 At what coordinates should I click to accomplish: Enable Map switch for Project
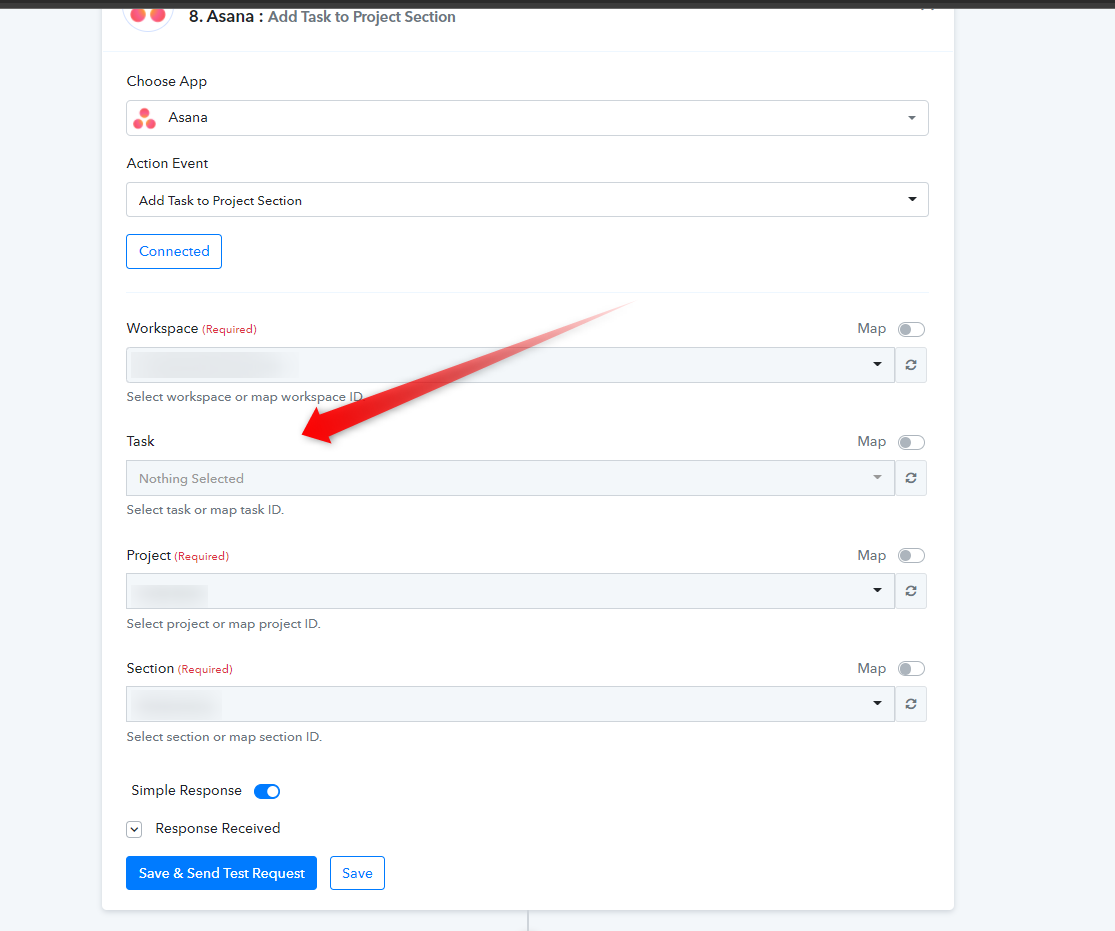click(911, 555)
